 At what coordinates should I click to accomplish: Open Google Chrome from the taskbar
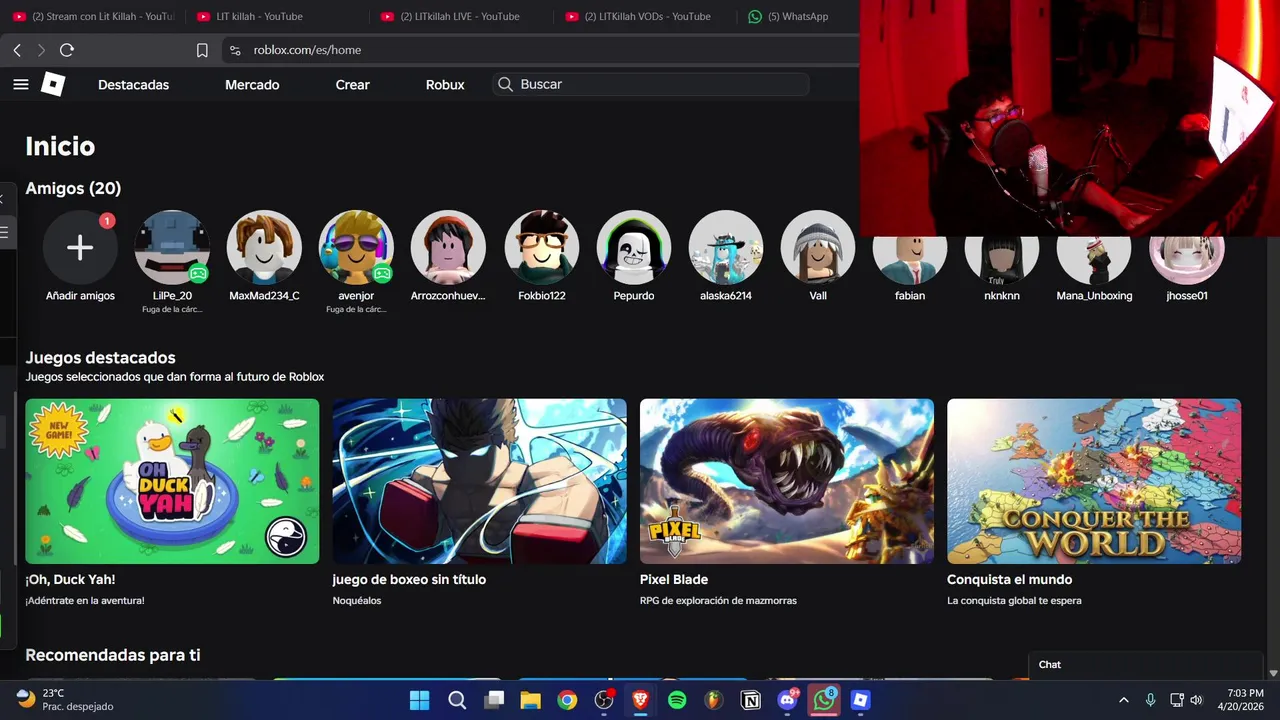click(567, 700)
